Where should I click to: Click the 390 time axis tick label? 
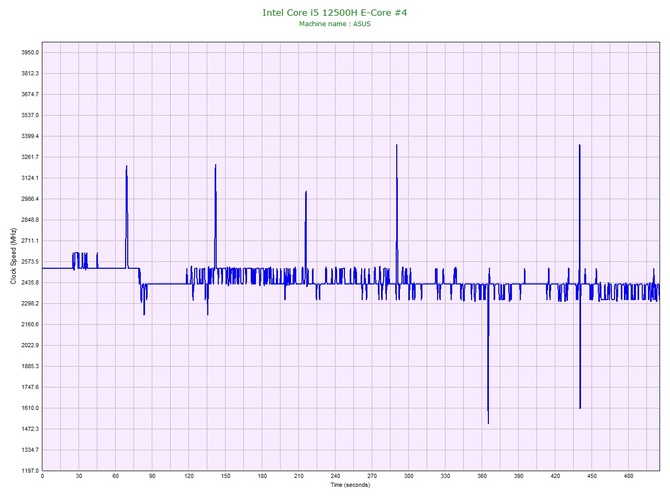coord(519,476)
